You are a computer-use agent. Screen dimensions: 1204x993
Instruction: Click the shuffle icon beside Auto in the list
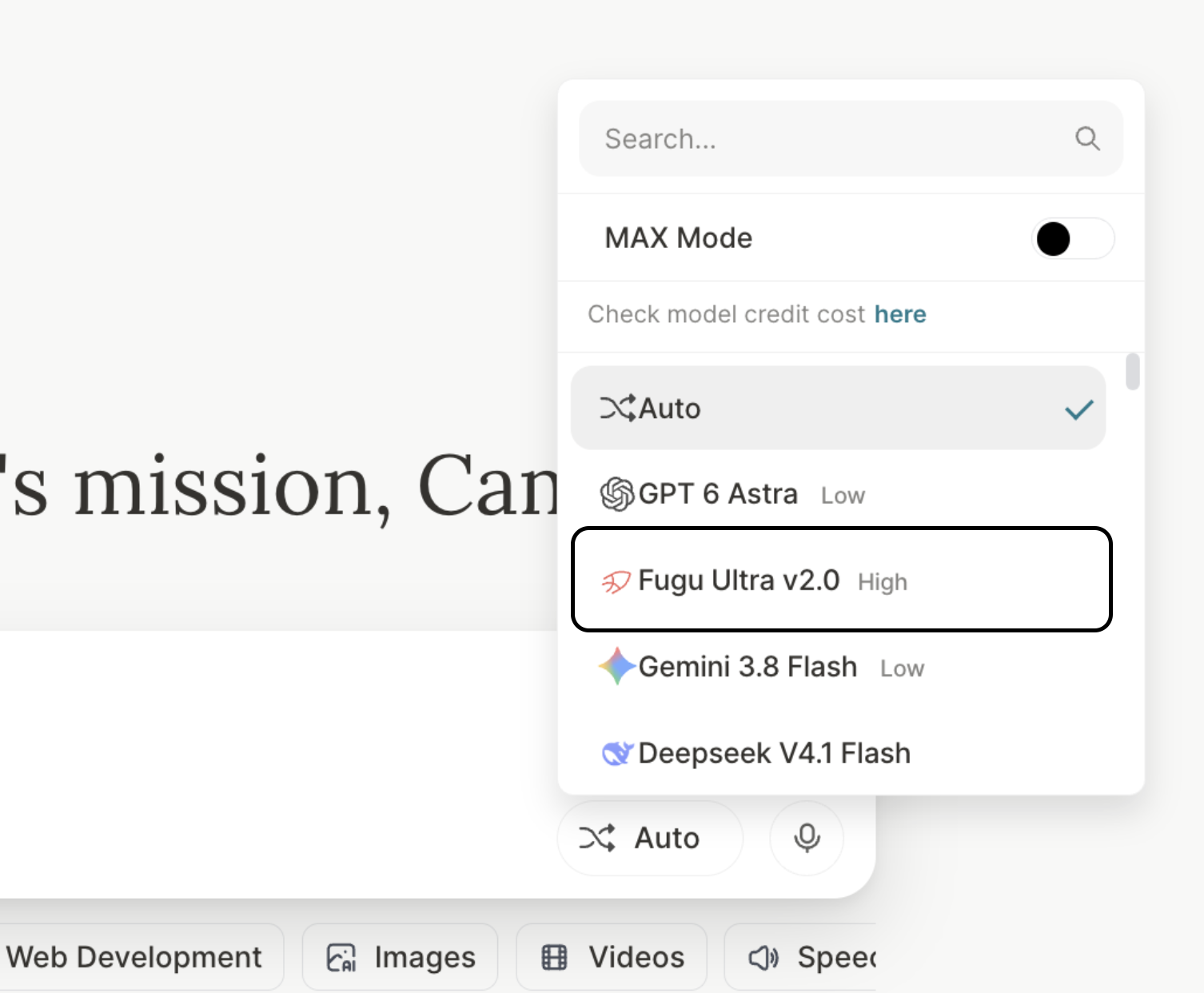618,408
